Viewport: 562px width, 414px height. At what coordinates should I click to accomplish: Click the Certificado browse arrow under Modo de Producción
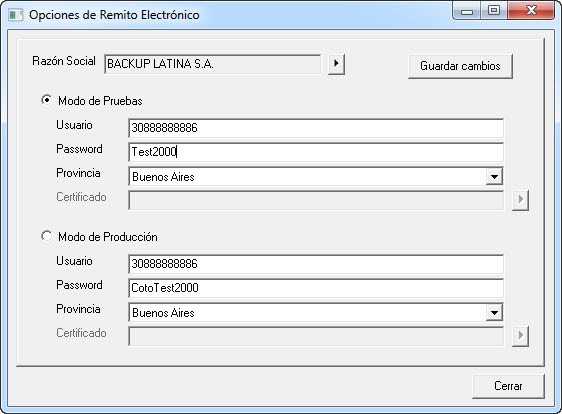pyautogui.click(x=520, y=336)
